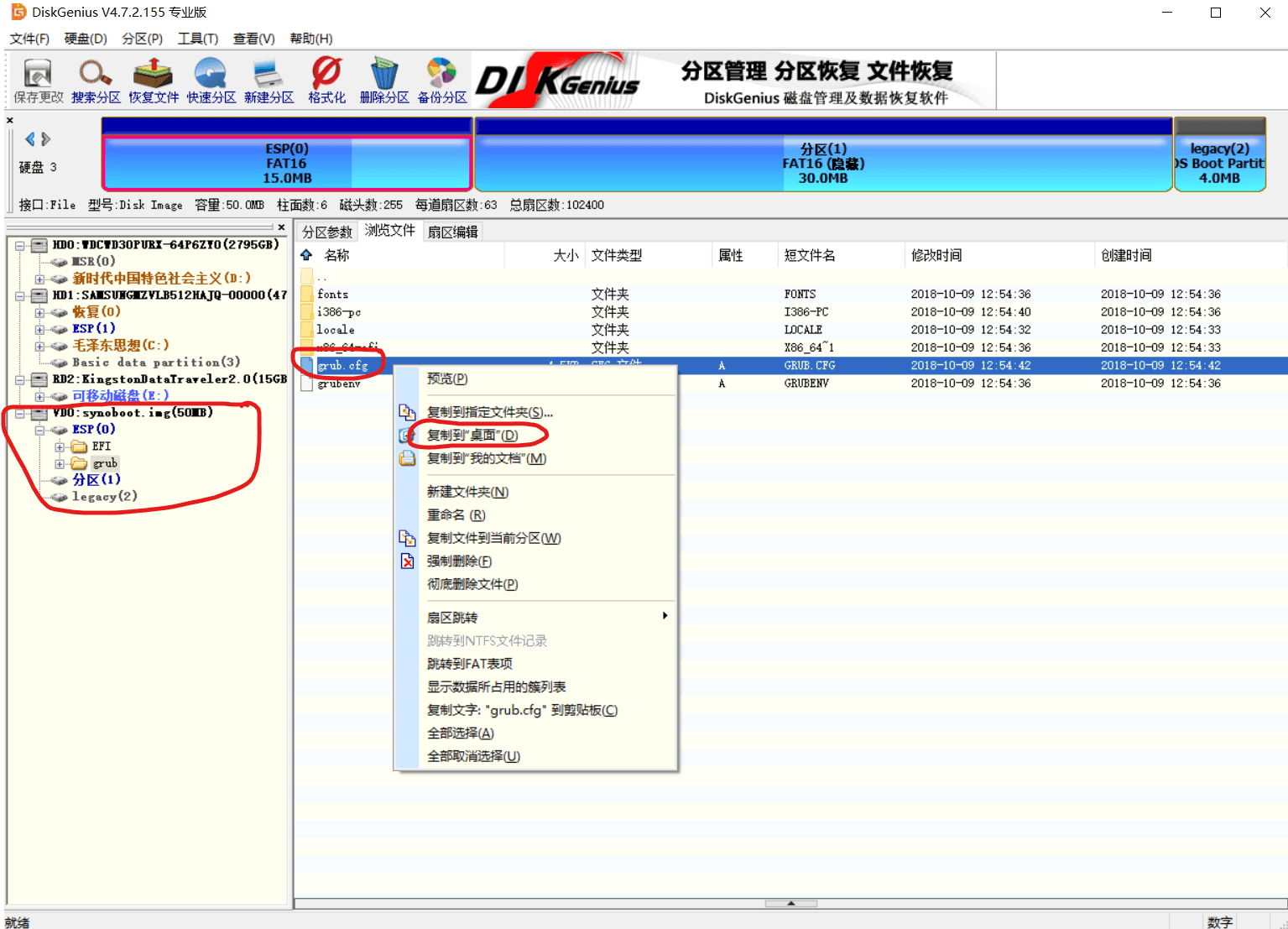This screenshot has width=1288, height=929.
Task: Click the up-directory arrow icon in file list
Action: 306,255
